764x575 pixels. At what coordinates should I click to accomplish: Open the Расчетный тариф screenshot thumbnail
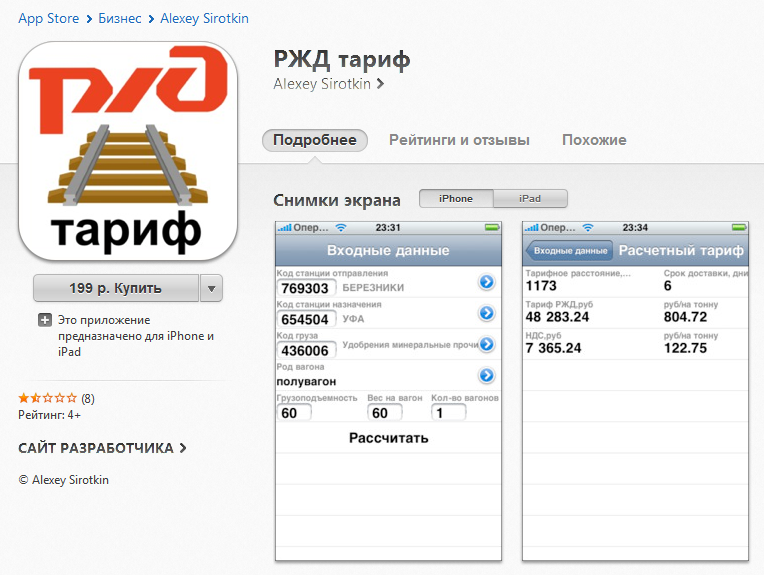[635, 391]
